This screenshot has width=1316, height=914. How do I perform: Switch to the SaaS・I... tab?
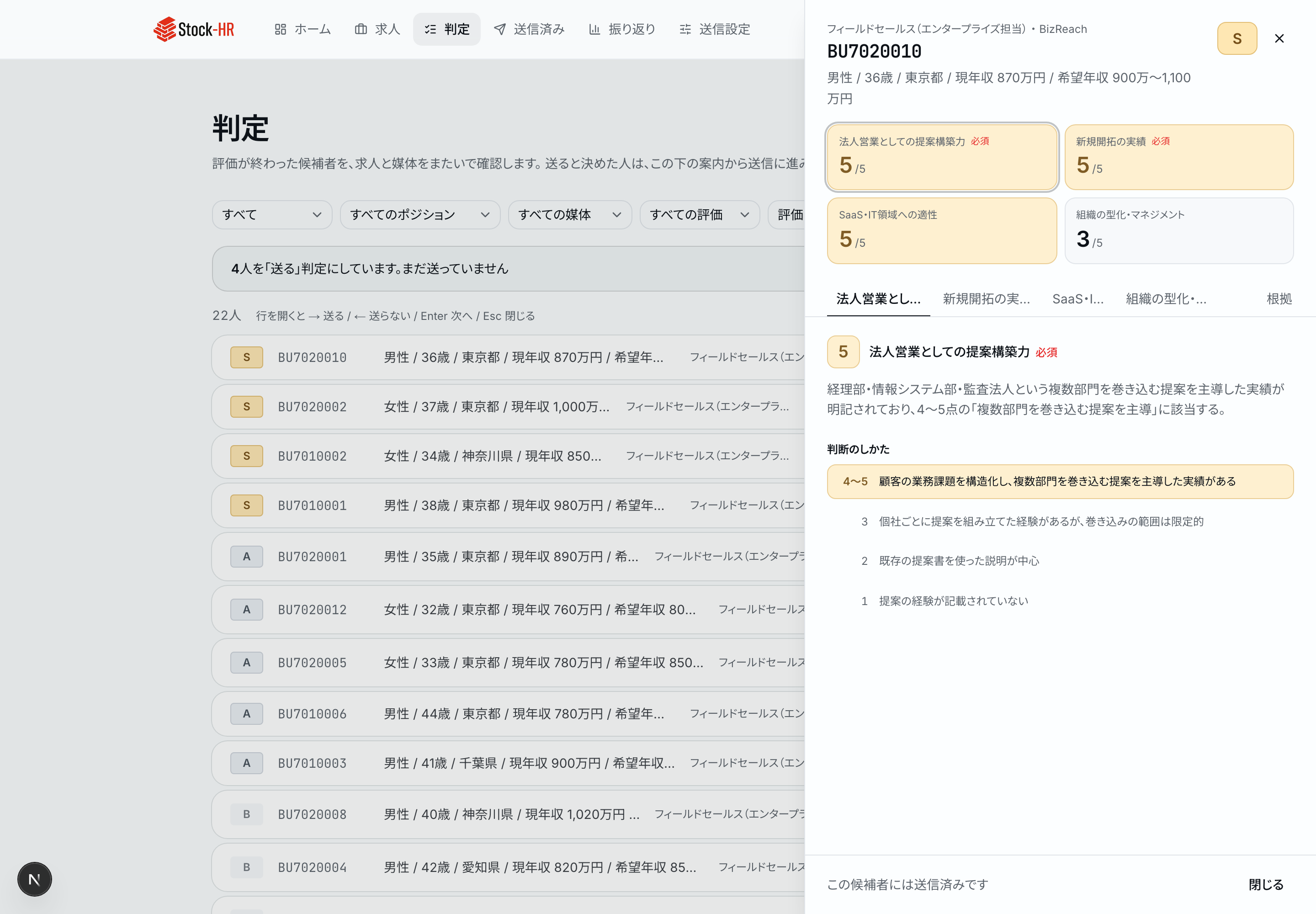[x=1078, y=299]
